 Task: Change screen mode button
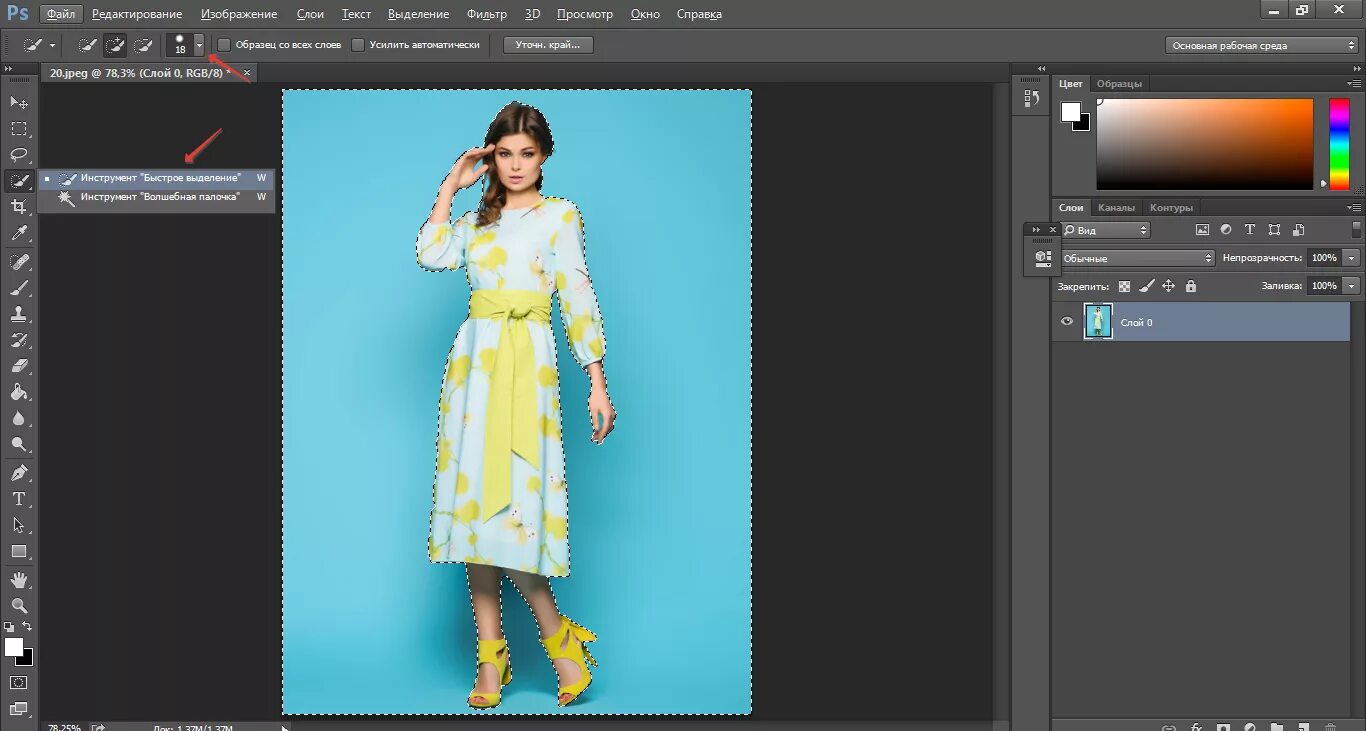pyautogui.click(x=18, y=709)
